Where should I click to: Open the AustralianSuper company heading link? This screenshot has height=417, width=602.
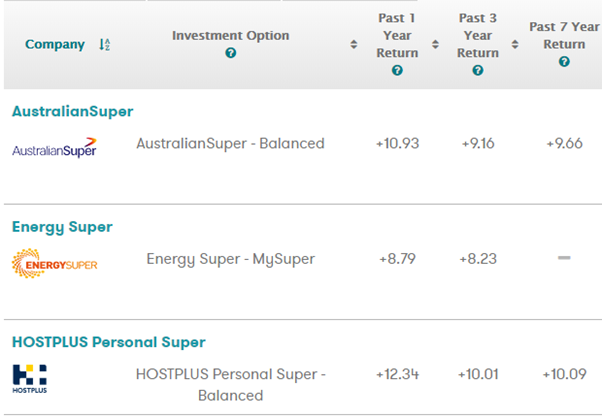pos(72,111)
